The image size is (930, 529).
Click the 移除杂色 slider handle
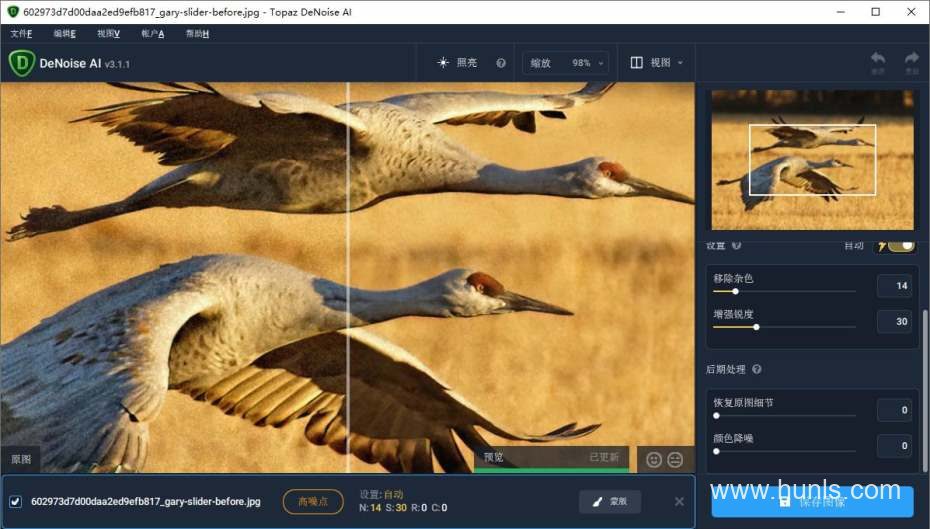[x=735, y=291]
